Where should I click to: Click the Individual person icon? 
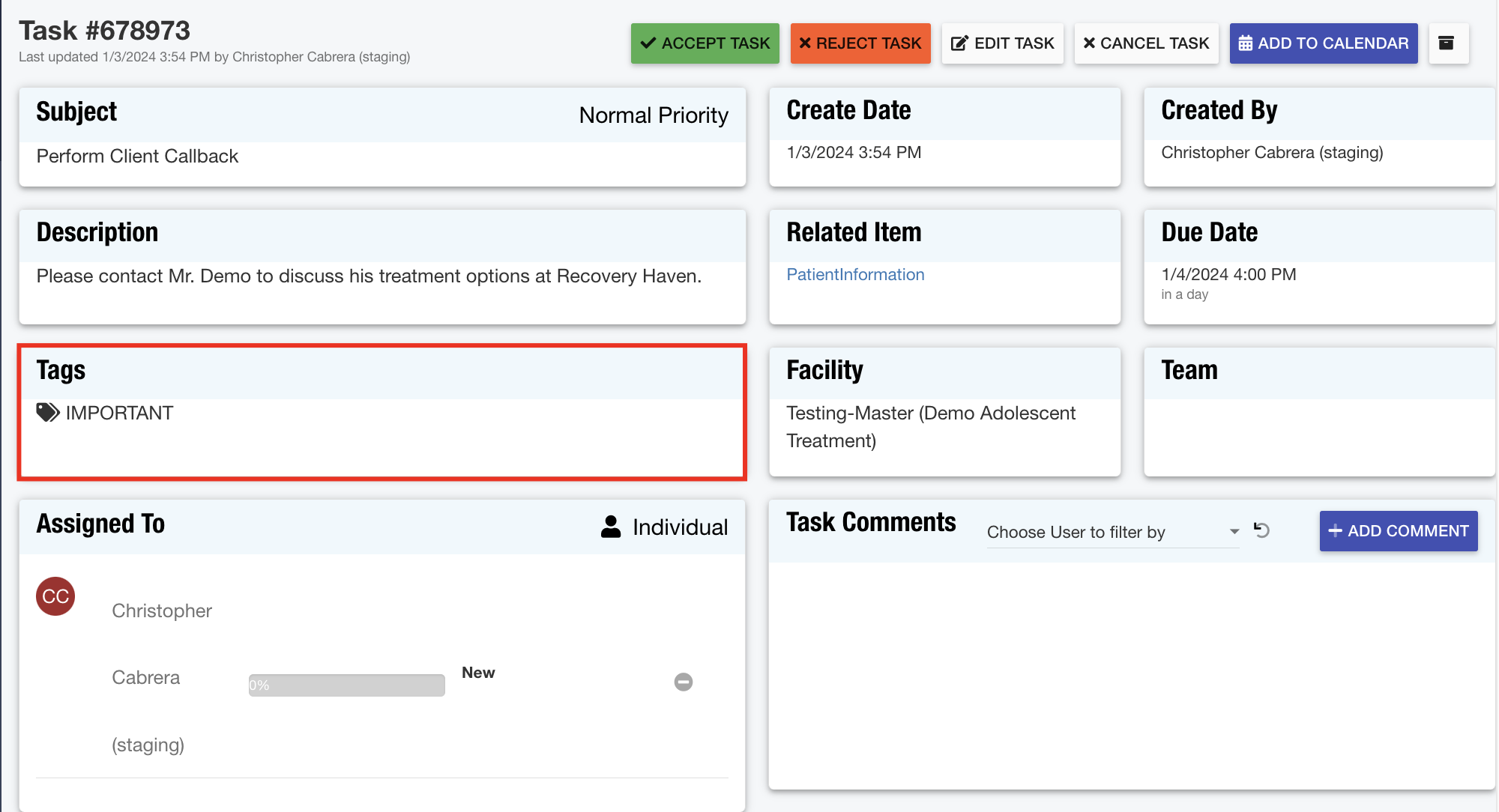(x=611, y=527)
